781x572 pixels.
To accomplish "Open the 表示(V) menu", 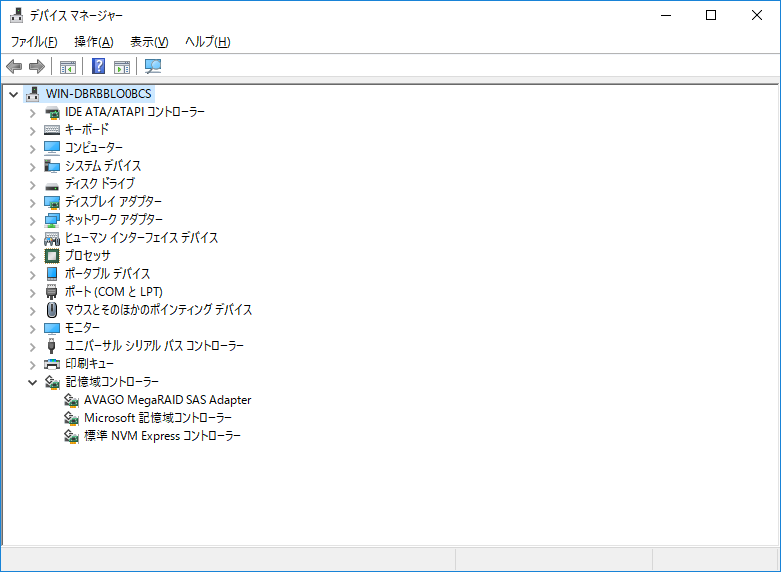I will click(x=149, y=42).
